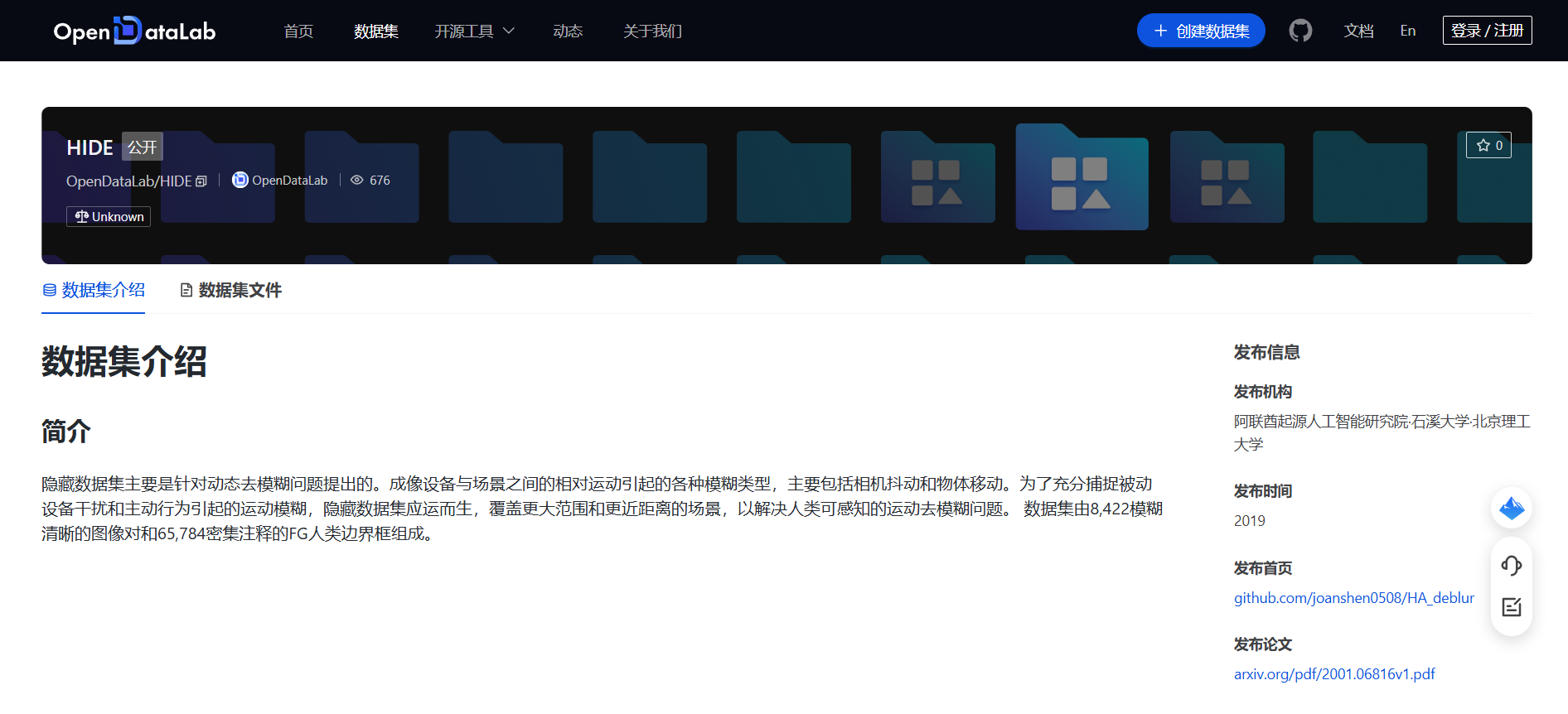The image size is (1568, 714).
Task: Star the HIDE dataset
Action: (1488, 145)
